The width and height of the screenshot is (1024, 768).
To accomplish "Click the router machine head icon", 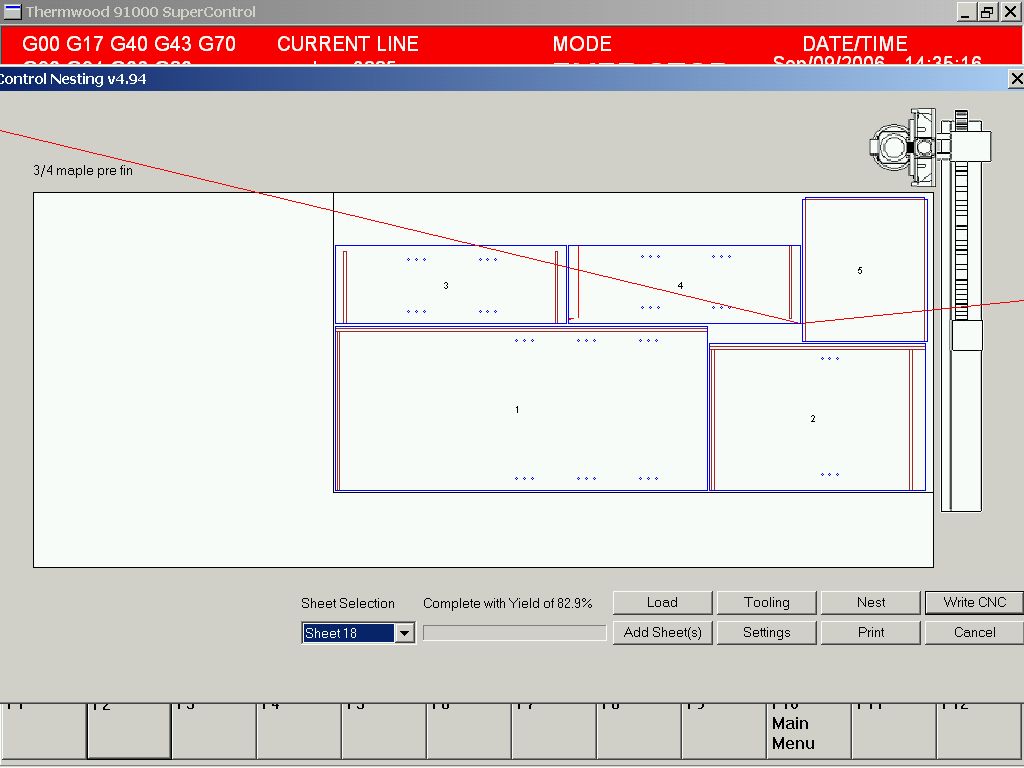I will (904, 148).
